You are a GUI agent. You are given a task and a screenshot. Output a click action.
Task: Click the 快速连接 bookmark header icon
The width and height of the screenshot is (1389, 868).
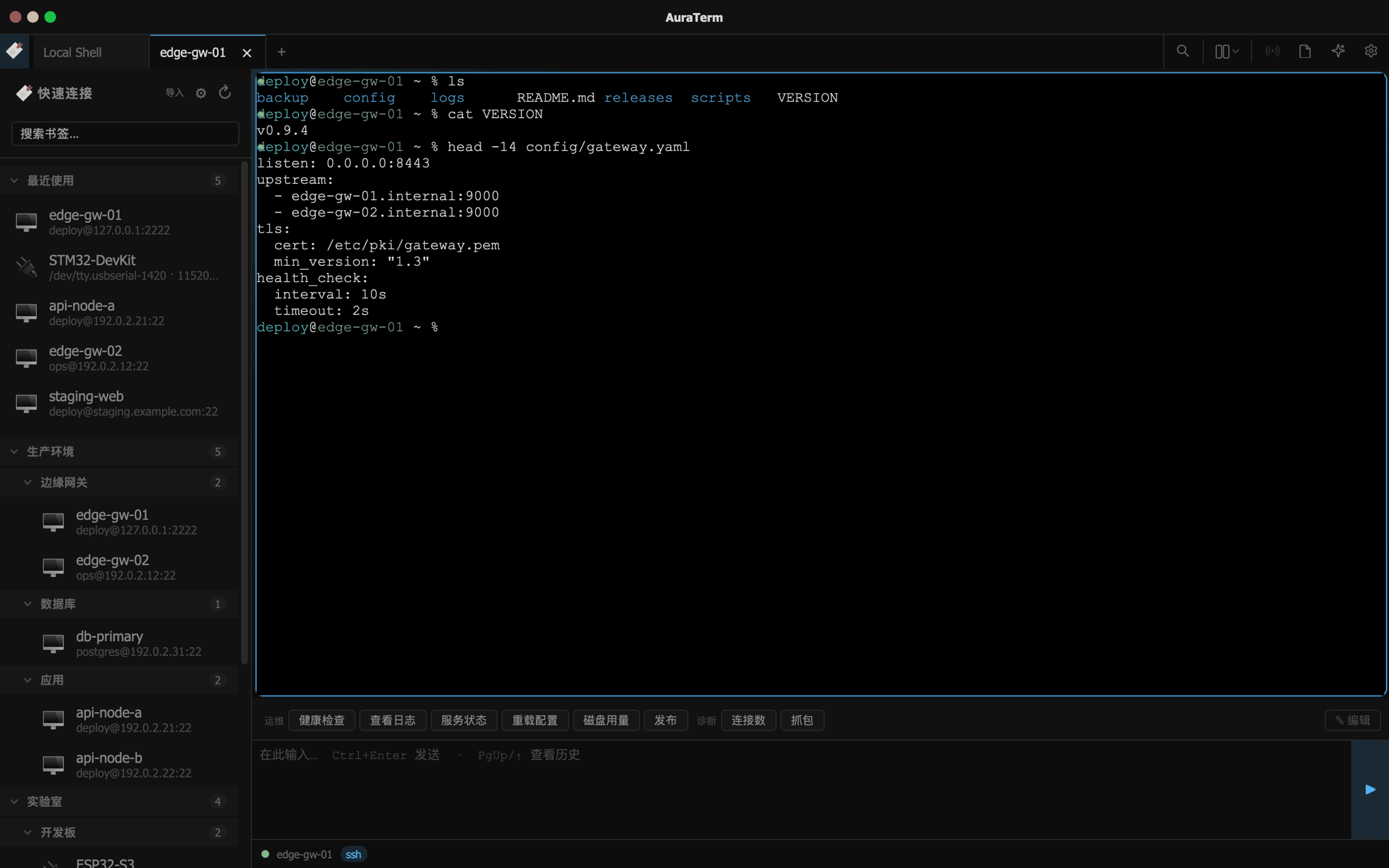click(x=24, y=93)
